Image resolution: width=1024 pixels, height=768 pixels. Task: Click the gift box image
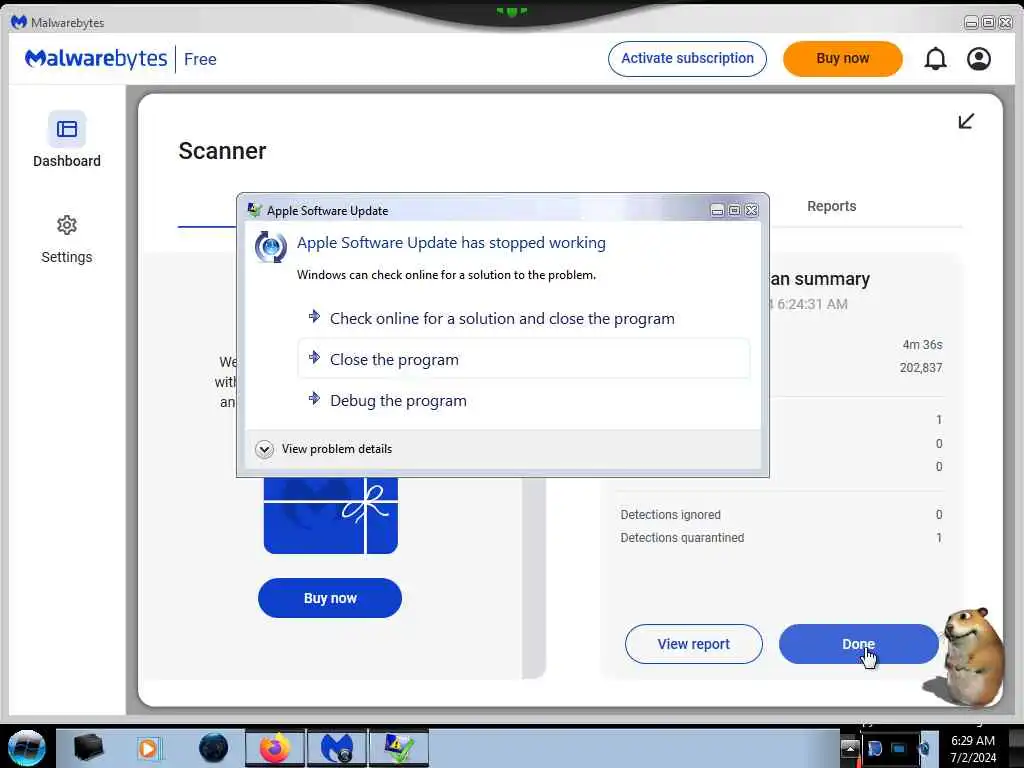(330, 515)
